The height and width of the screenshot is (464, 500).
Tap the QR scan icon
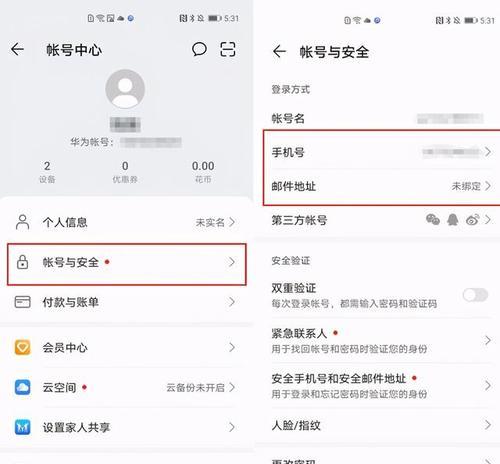(x=228, y=49)
